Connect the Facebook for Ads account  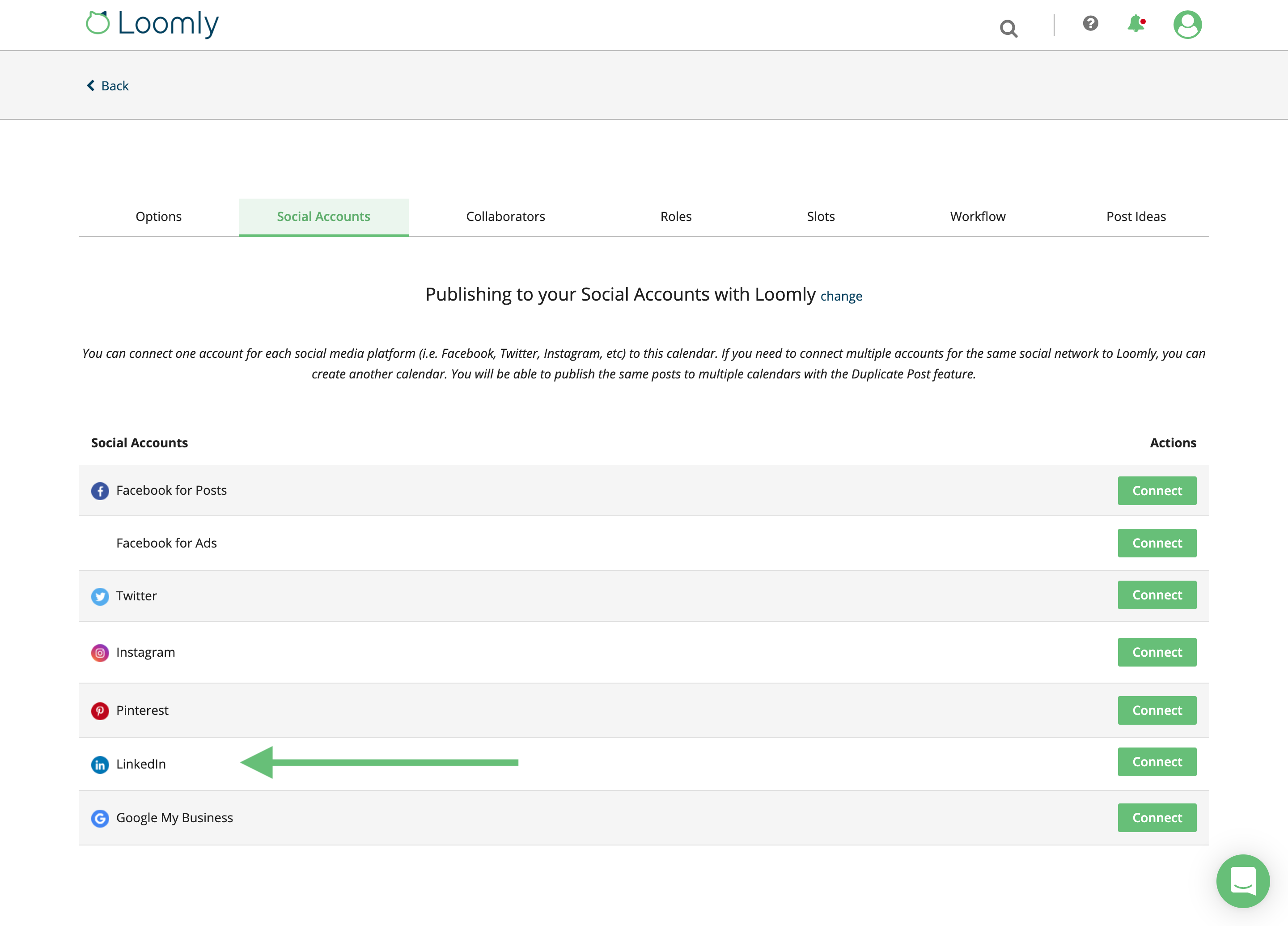1157,543
